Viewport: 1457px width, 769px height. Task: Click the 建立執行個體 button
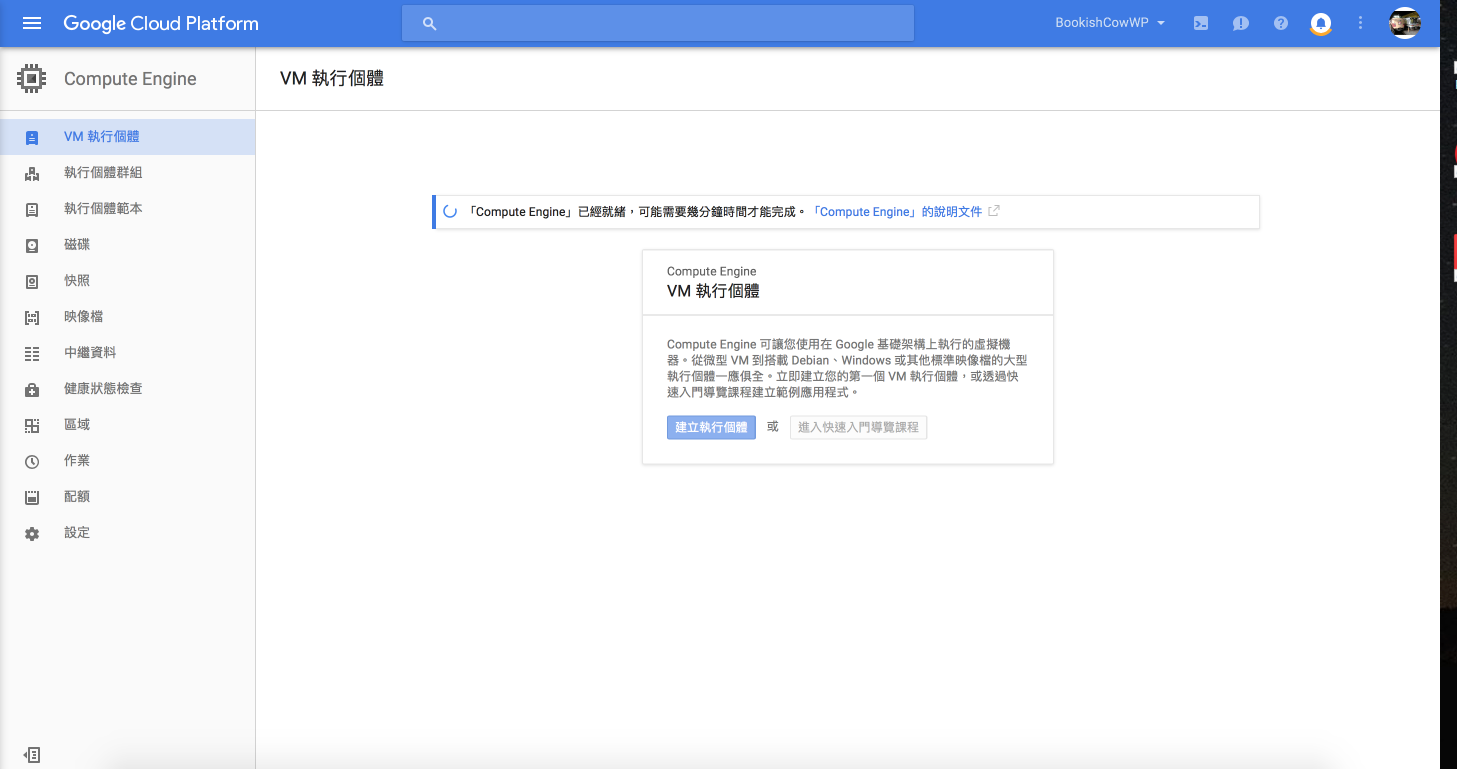pyautogui.click(x=711, y=428)
